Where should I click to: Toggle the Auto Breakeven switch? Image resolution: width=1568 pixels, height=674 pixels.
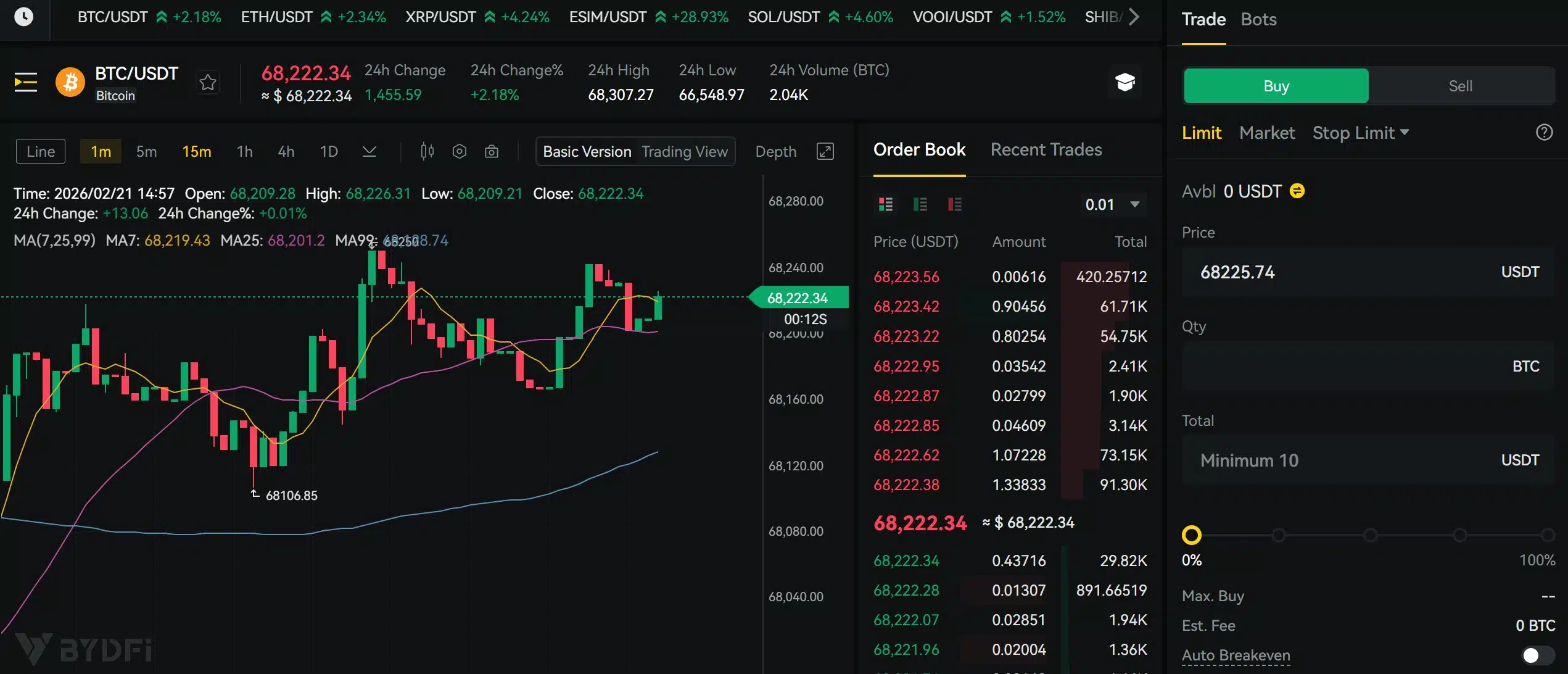(1537, 655)
